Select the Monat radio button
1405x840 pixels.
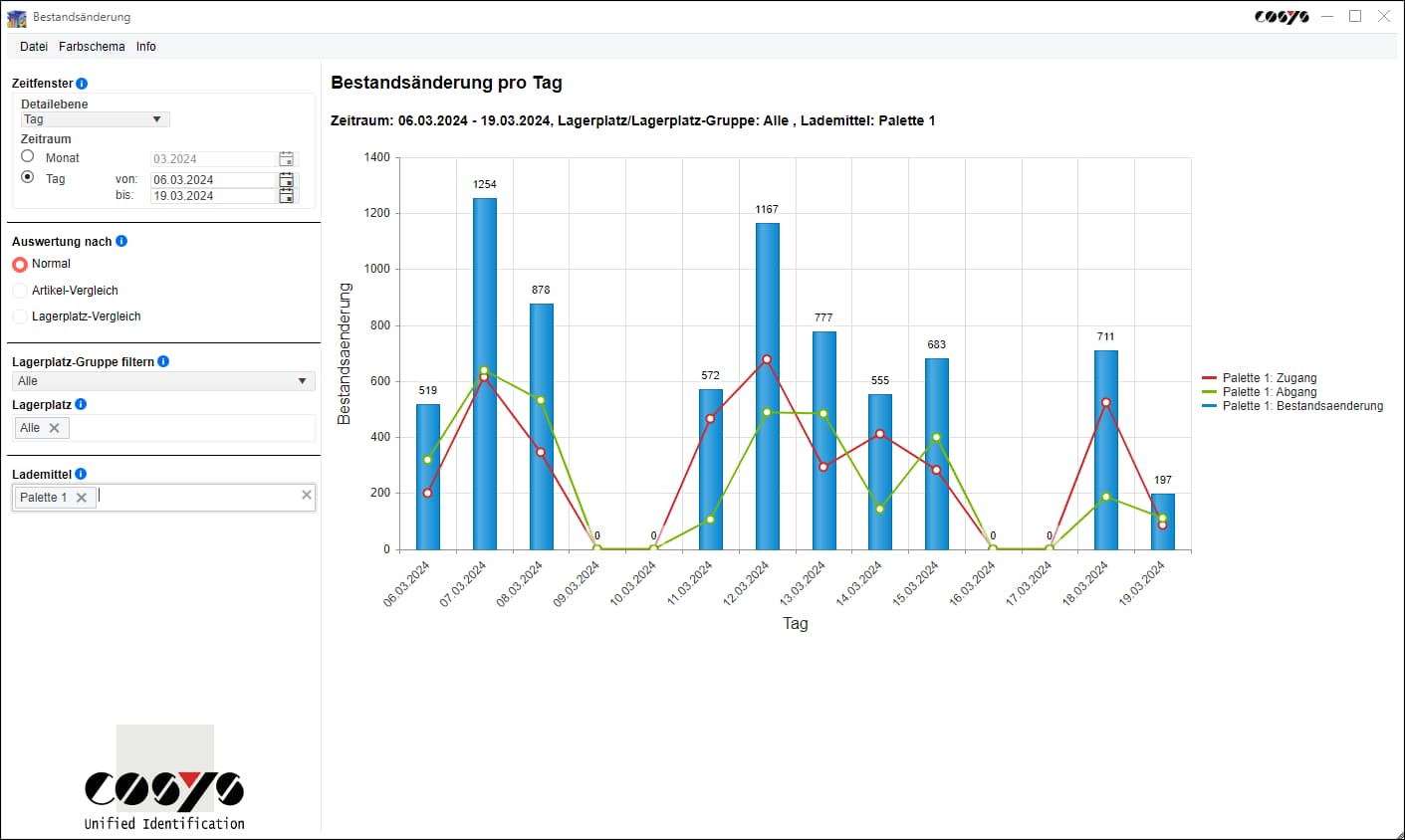click(x=28, y=156)
